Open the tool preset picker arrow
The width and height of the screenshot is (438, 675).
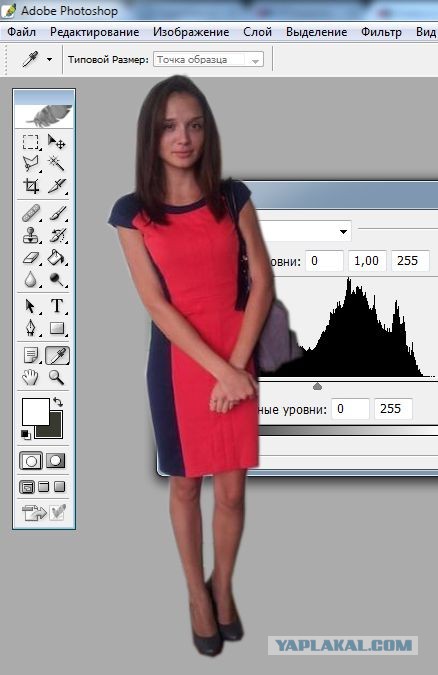(50, 59)
